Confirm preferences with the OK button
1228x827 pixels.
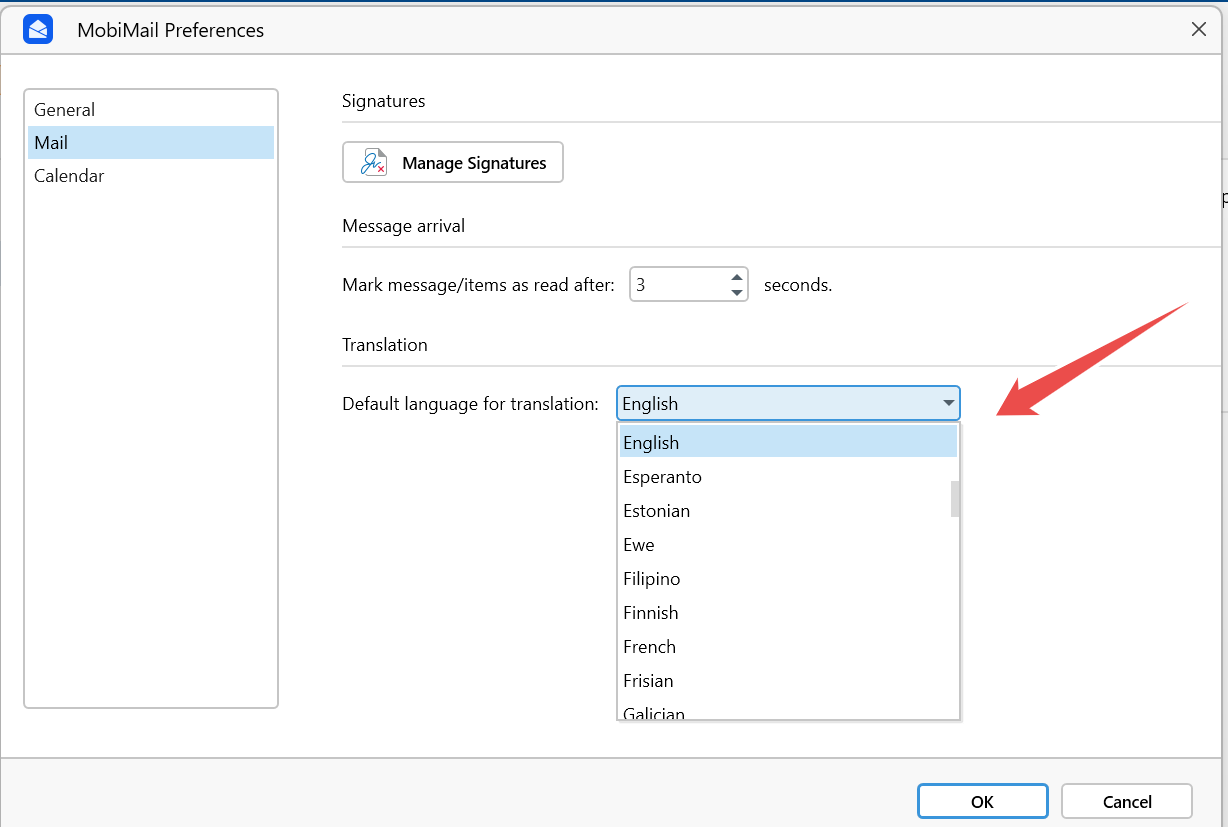(982, 801)
